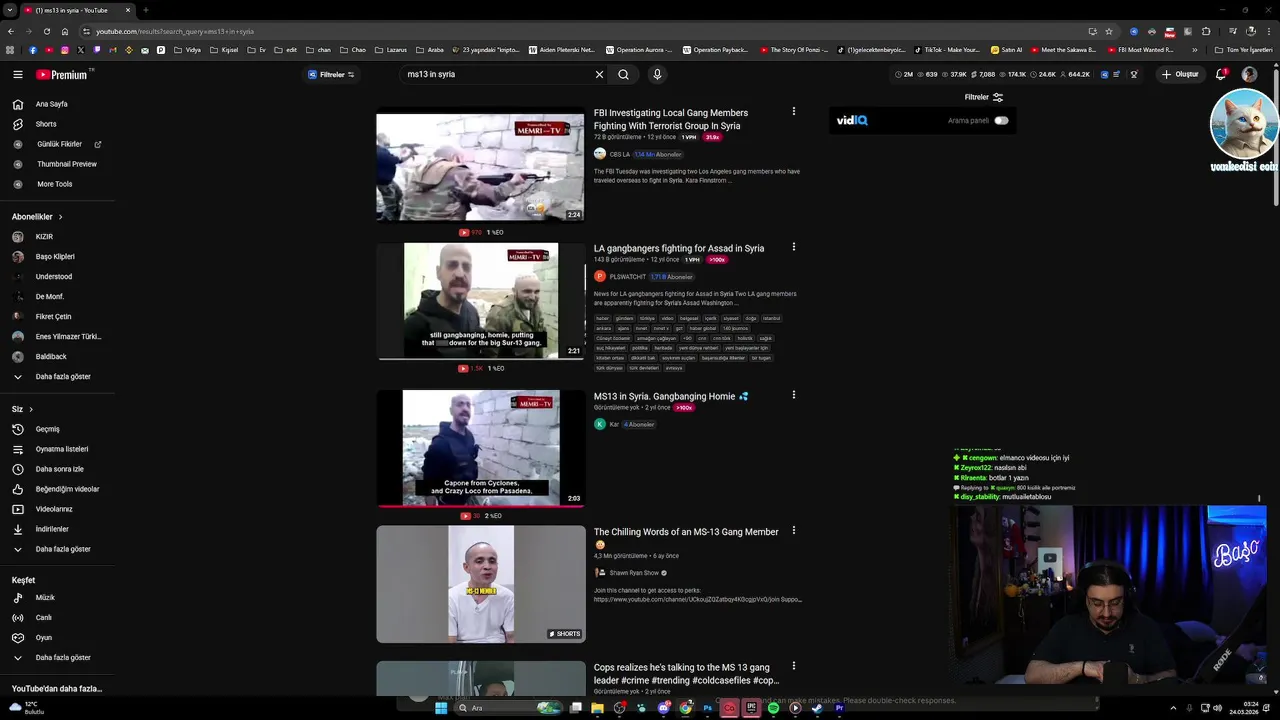Show hidden bookmarks overflow chevron
The width and height of the screenshot is (1280, 720).
point(1195,50)
